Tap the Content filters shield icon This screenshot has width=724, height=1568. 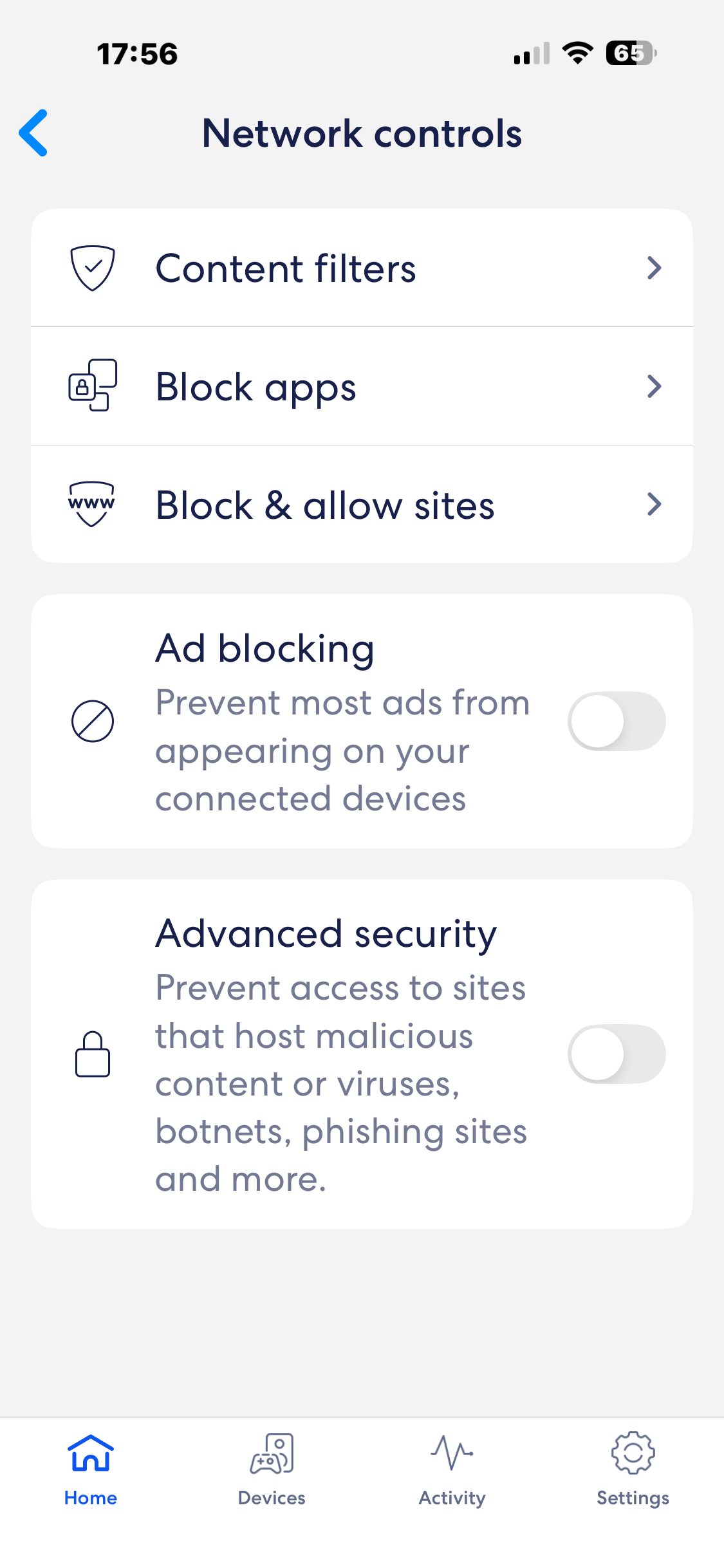93,268
